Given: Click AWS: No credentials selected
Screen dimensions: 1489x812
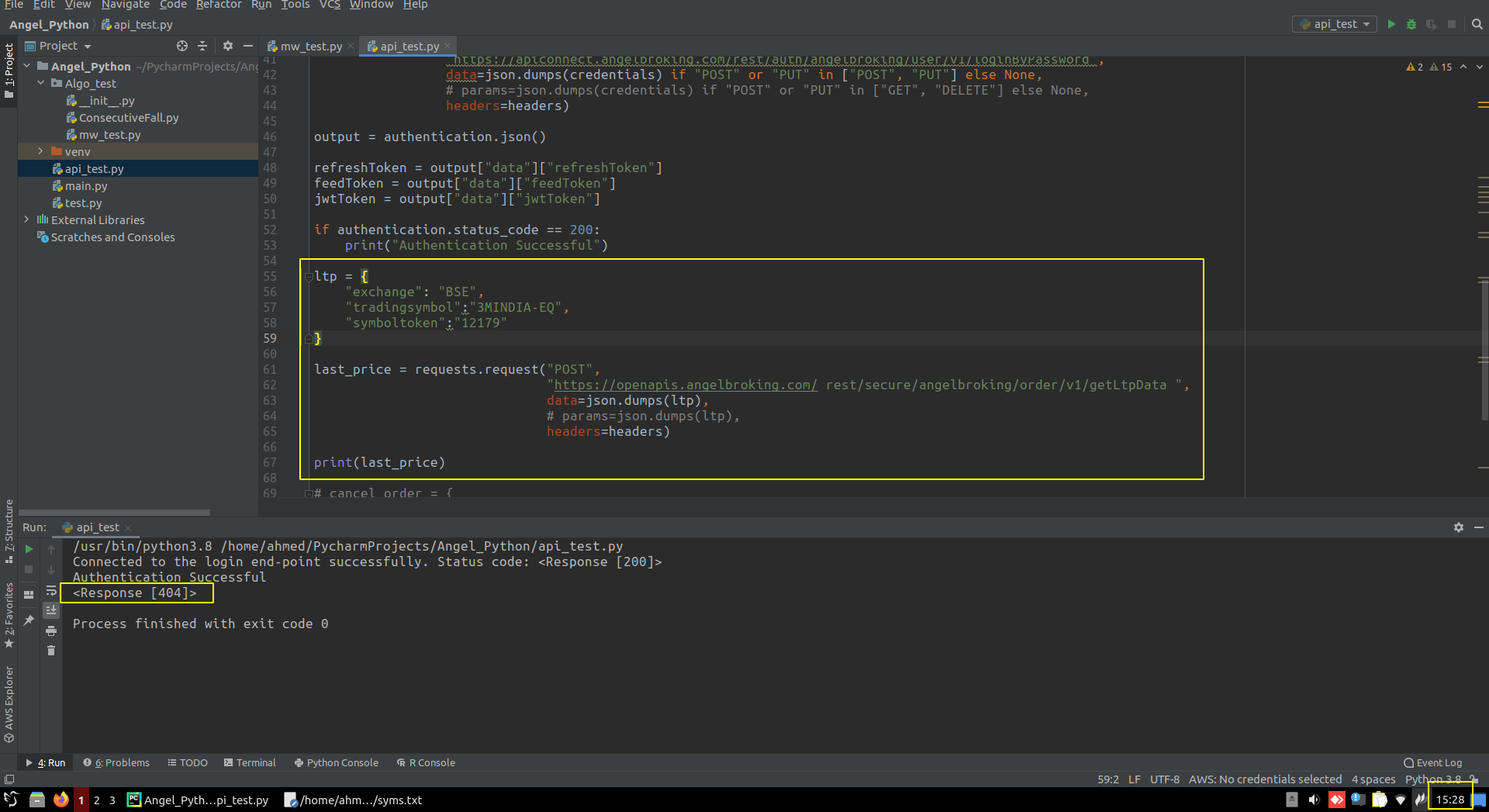Looking at the screenshot, I should tap(1265, 779).
